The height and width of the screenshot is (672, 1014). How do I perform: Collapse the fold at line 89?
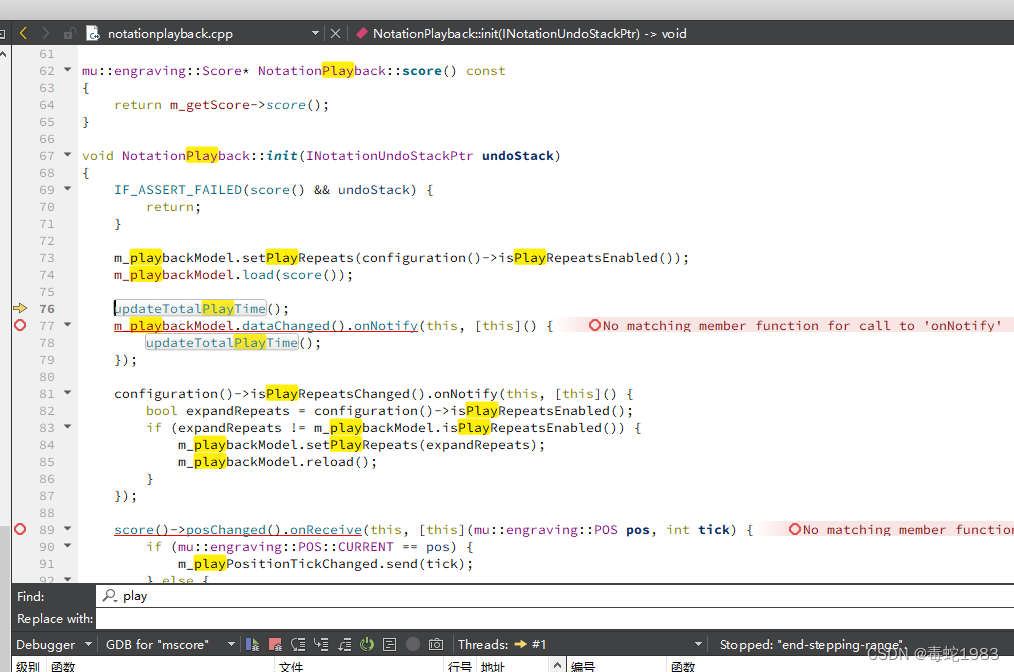click(67, 529)
